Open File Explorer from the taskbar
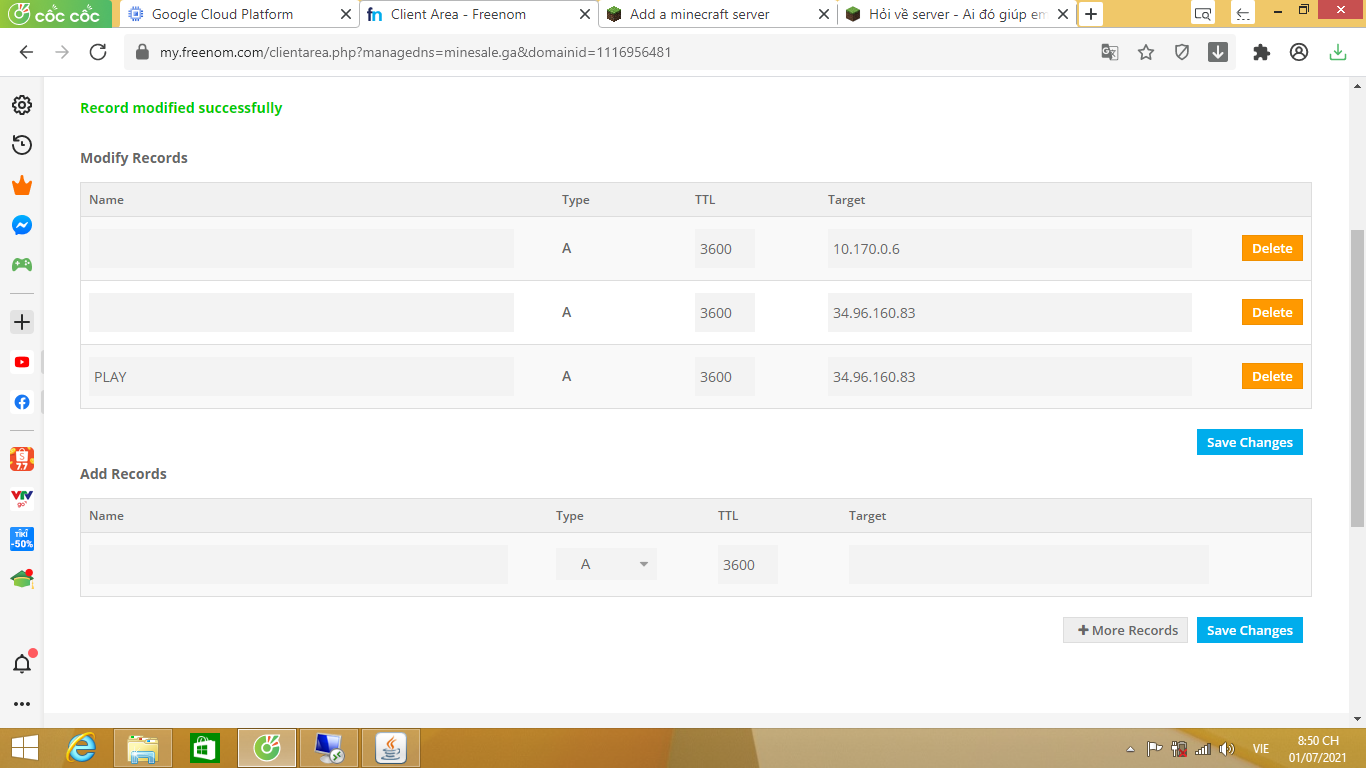The width and height of the screenshot is (1366, 768). click(143, 748)
